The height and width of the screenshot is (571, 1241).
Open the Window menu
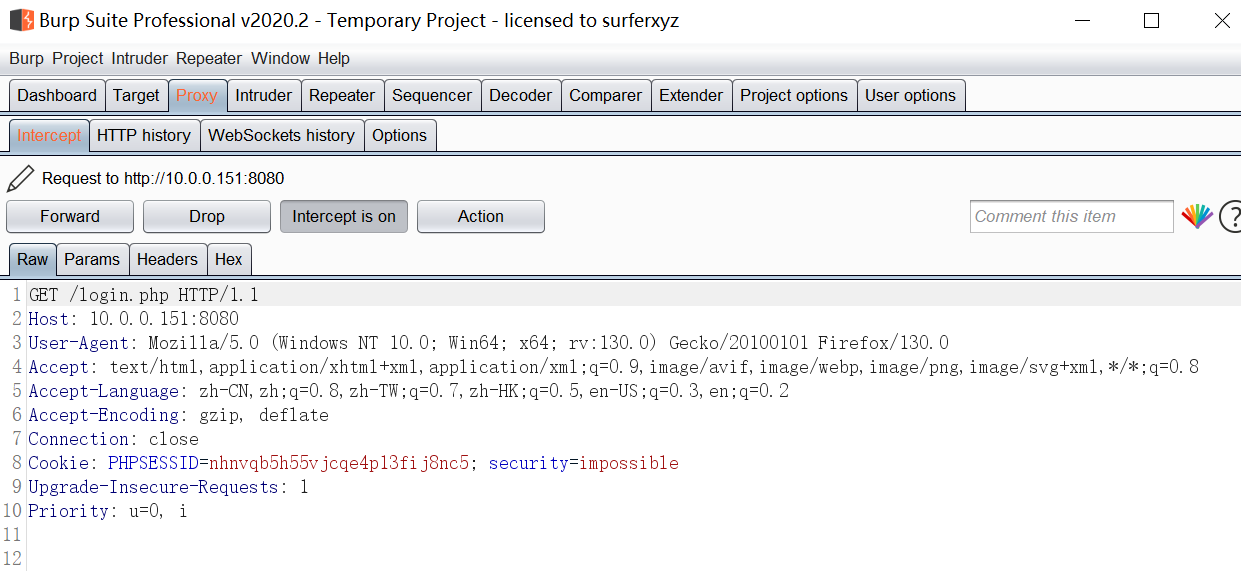pyautogui.click(x=280, y=58)
